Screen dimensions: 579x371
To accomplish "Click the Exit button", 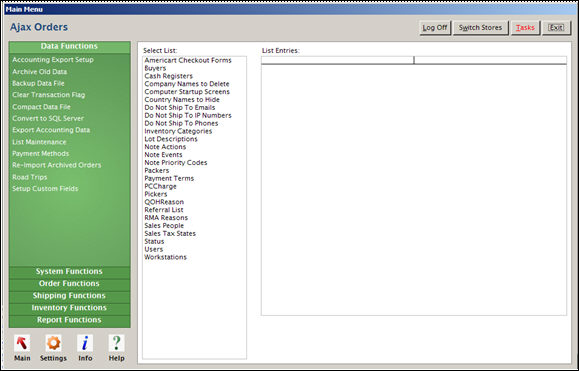I will click(556, 28).
